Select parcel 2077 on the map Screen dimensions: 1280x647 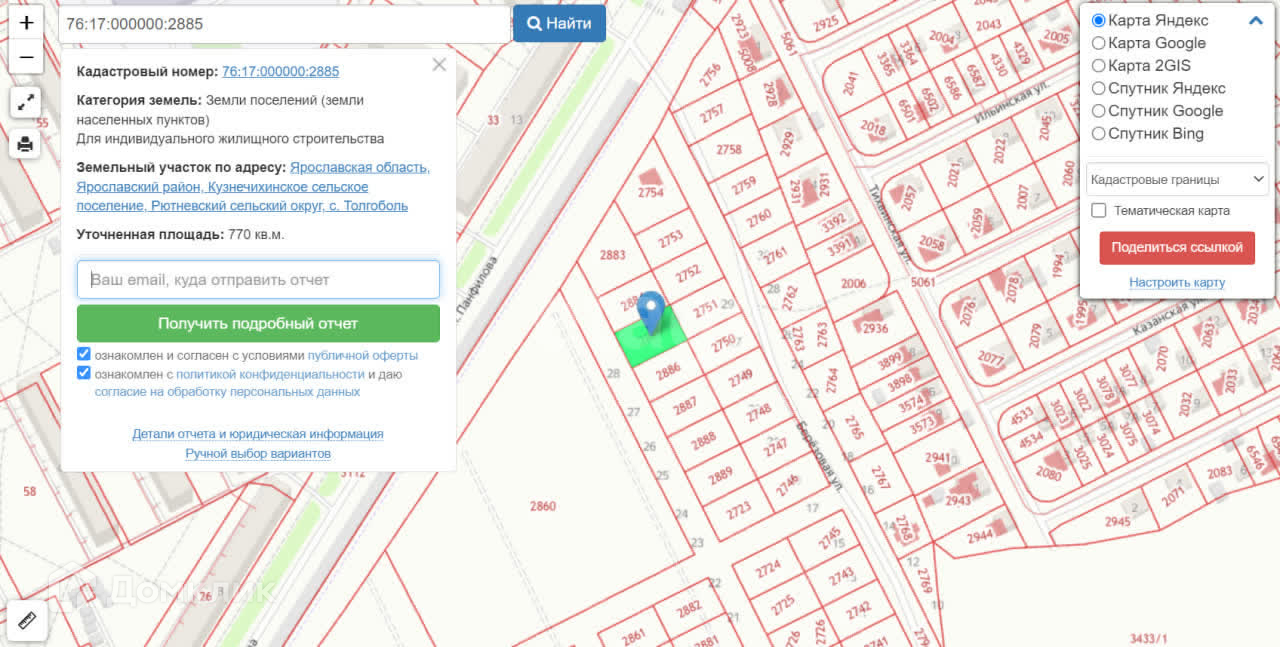990,358
